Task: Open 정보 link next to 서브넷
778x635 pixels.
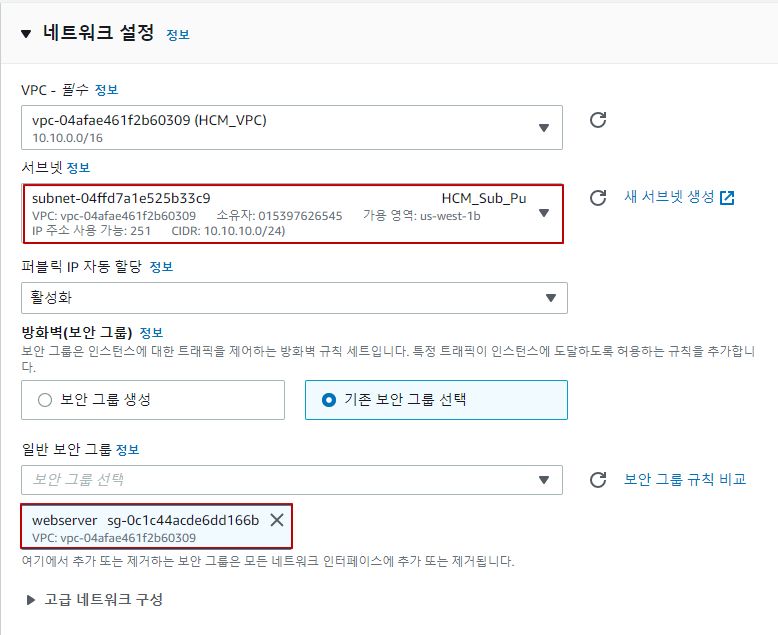Action: coord(78,168)
